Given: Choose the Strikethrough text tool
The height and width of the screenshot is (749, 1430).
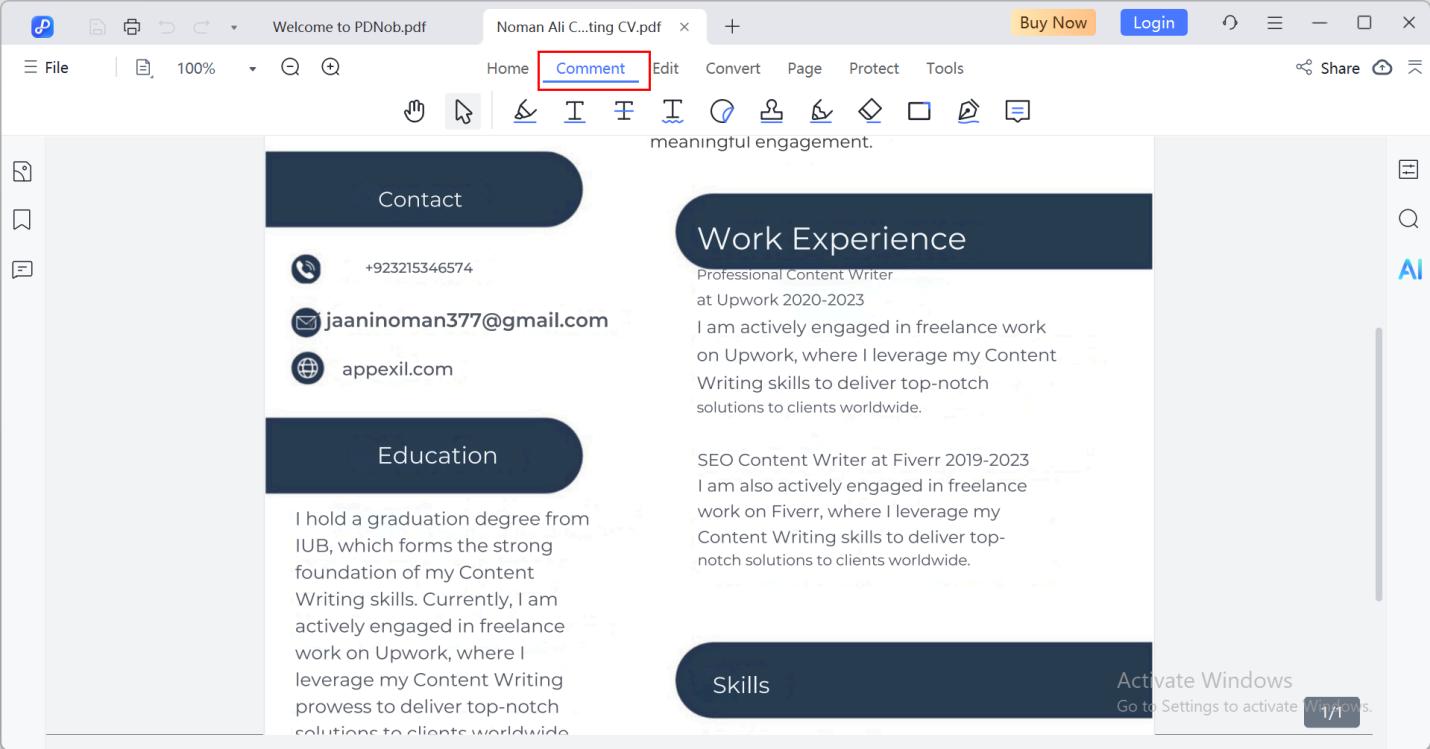Looking at the screenshot, I should tap(624, 111).
